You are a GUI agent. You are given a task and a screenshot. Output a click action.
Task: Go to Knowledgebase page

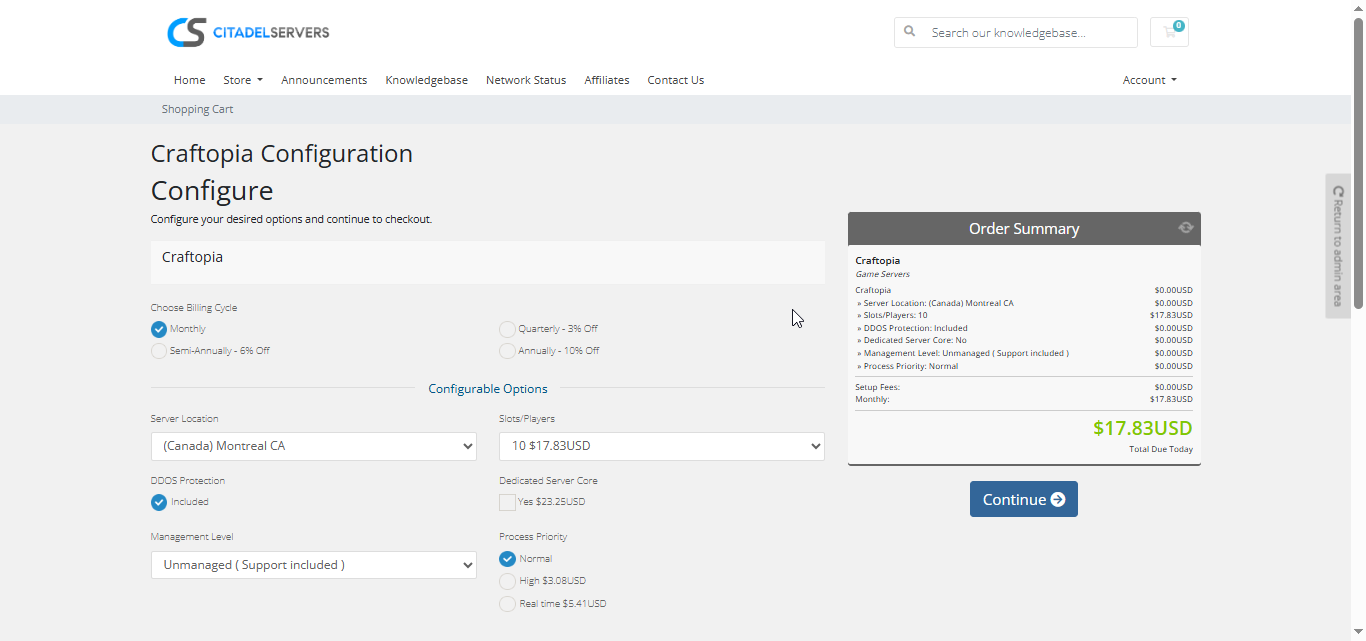point(426,80)
